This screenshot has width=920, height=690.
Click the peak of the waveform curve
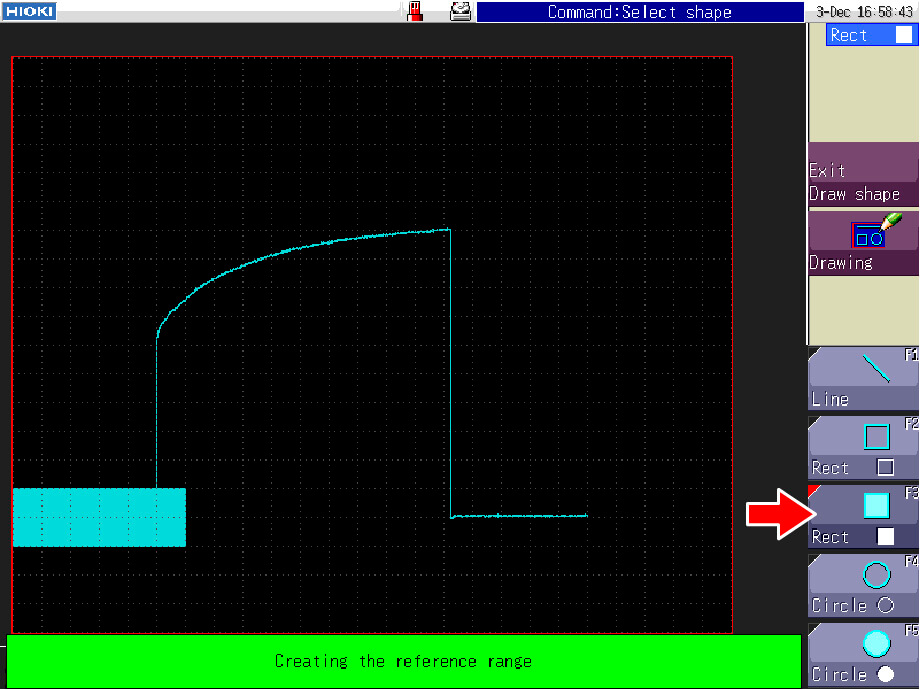446,231
